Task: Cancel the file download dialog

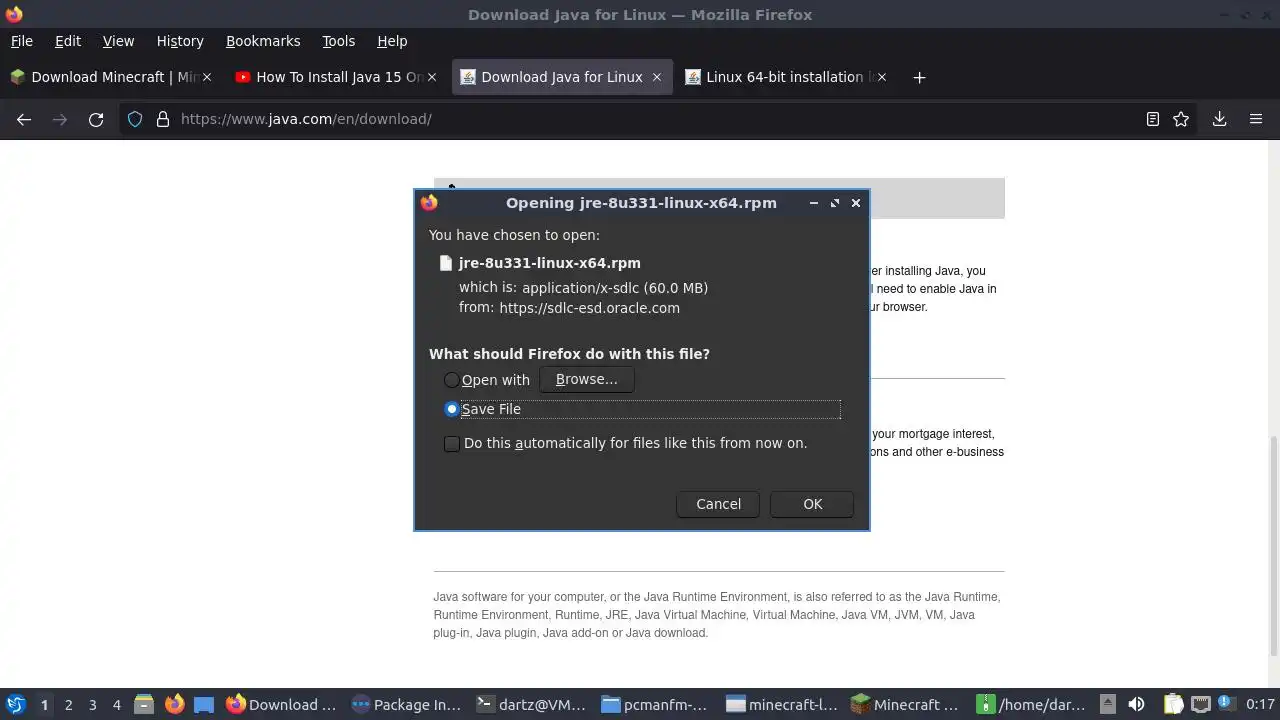Action: [719, 504]
